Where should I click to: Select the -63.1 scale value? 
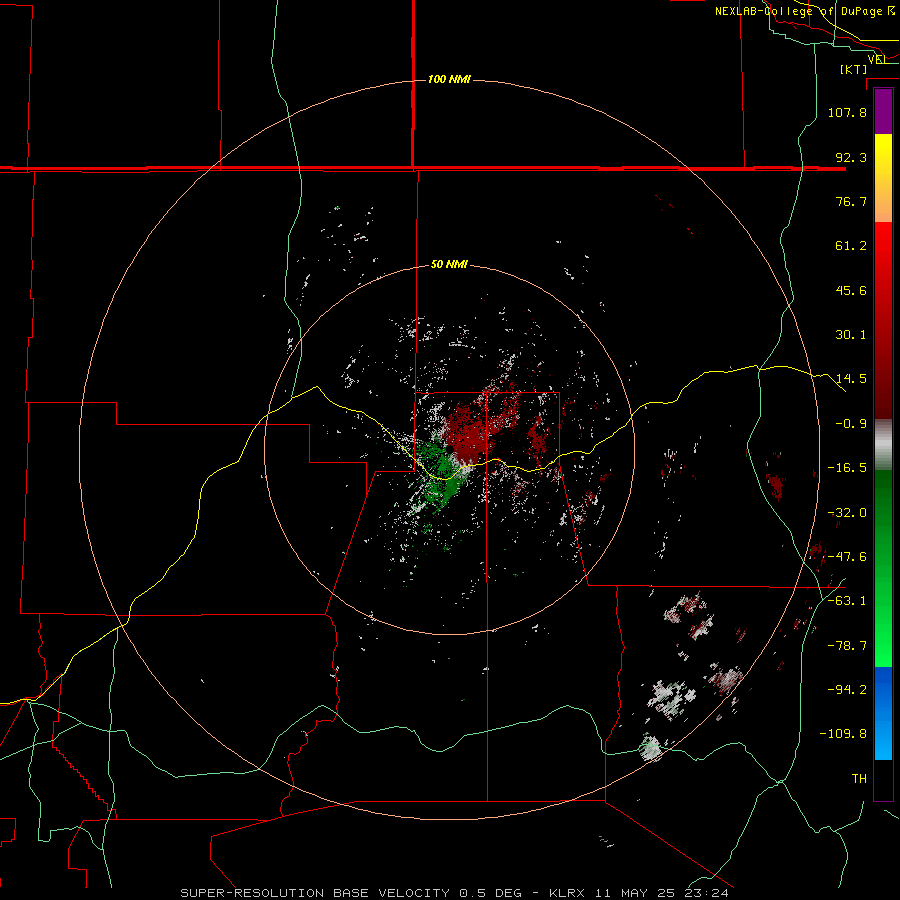847,601
